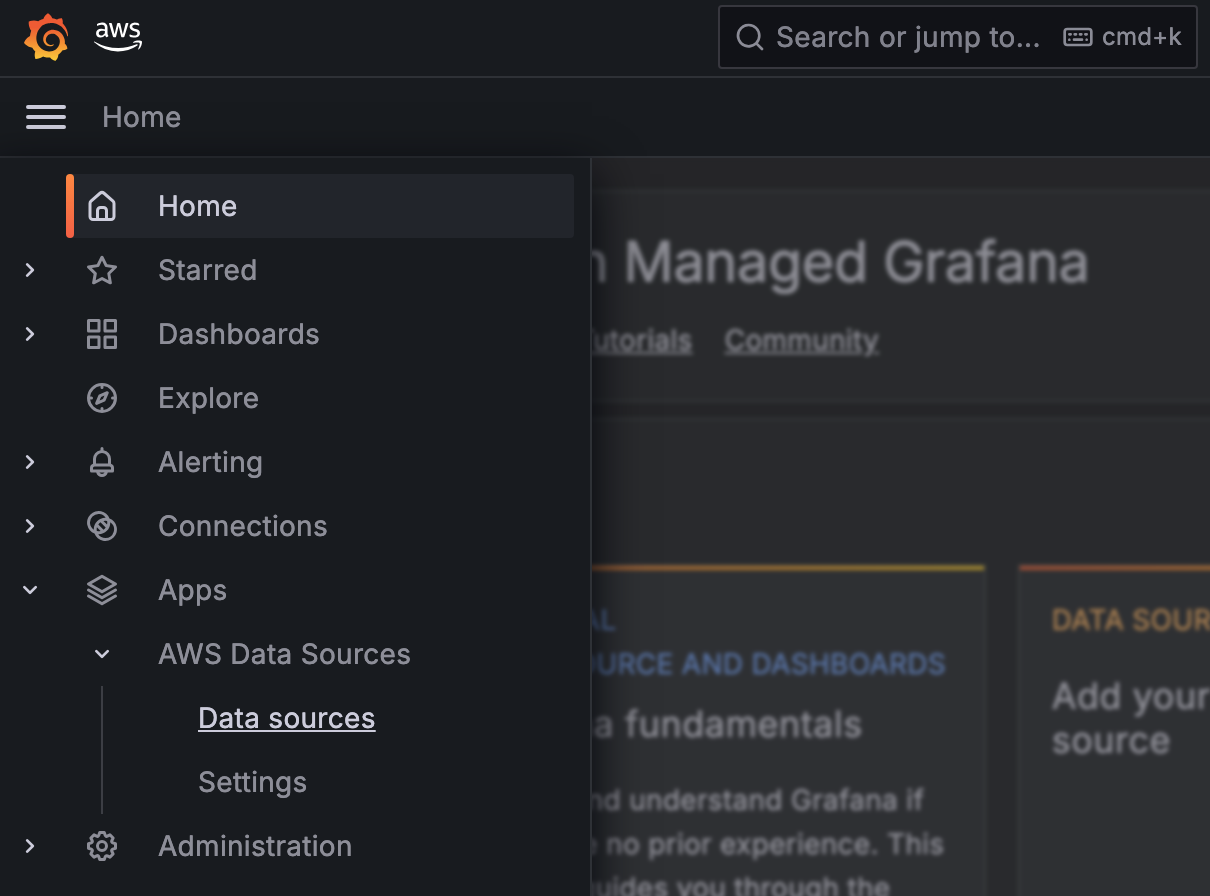This screenshot has height=896, width=1210.
Task: Expand the Dashboards section chevron
Action: click(x=30, y=334)
